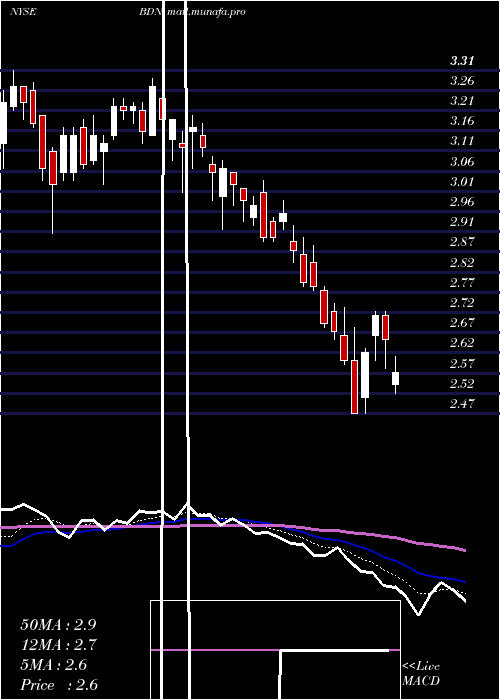Click the <<Live MACD label
This screenshot has width=500, height=700.
pos(421,674)
